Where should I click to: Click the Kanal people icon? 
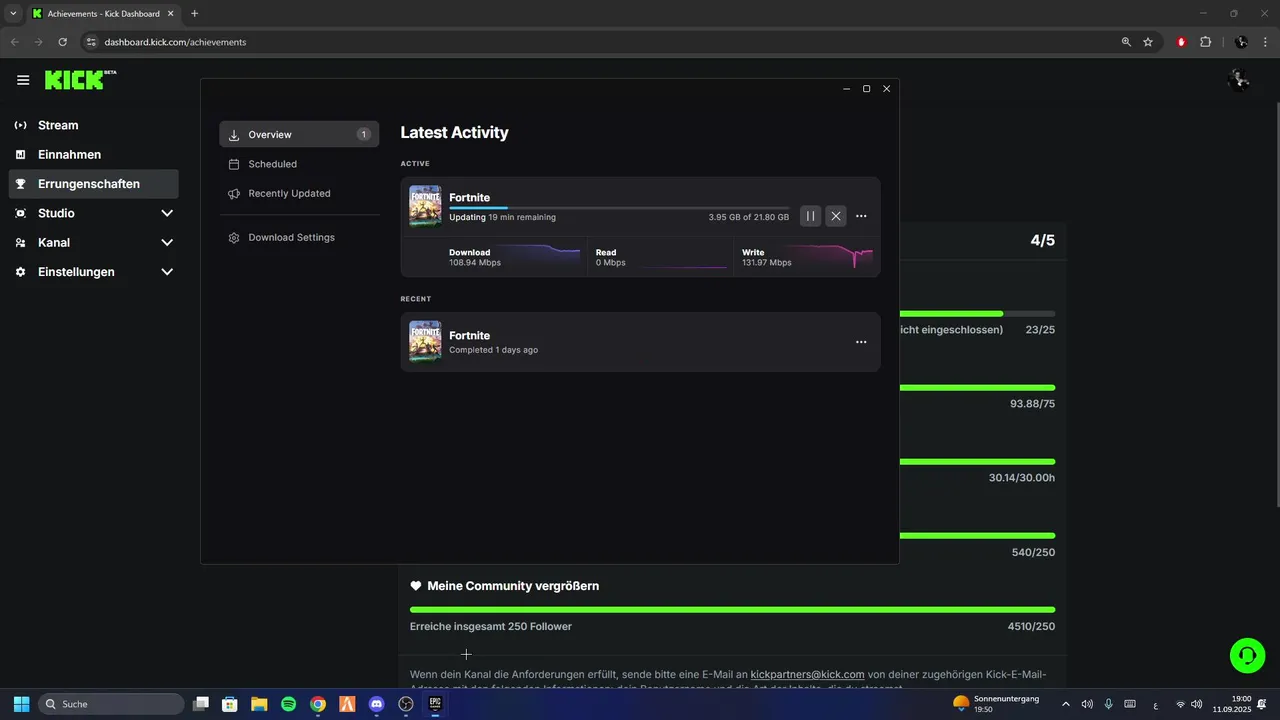(x=20, y=242)
